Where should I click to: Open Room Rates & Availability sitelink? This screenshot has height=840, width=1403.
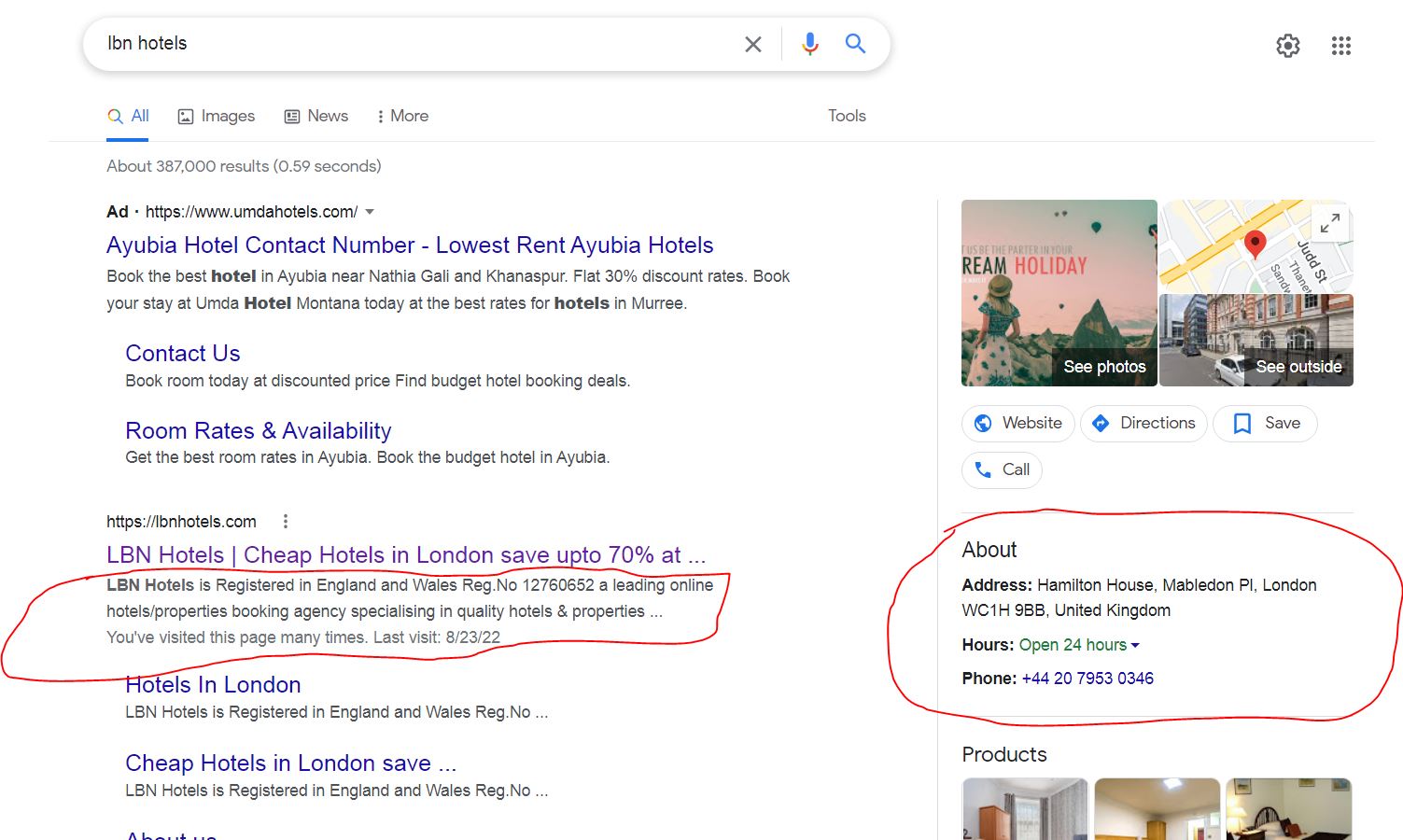click(259, 431)
